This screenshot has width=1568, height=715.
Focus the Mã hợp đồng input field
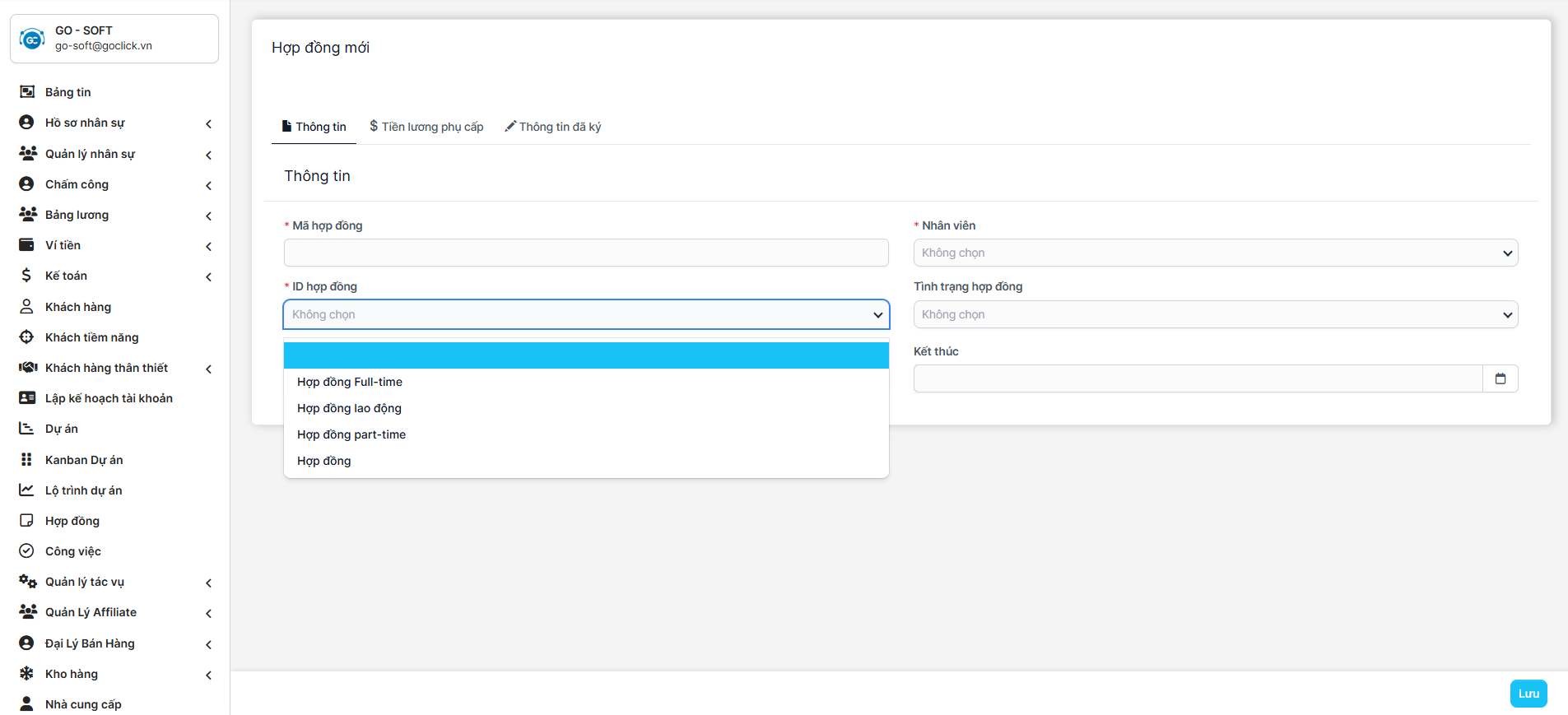[585, 253]
